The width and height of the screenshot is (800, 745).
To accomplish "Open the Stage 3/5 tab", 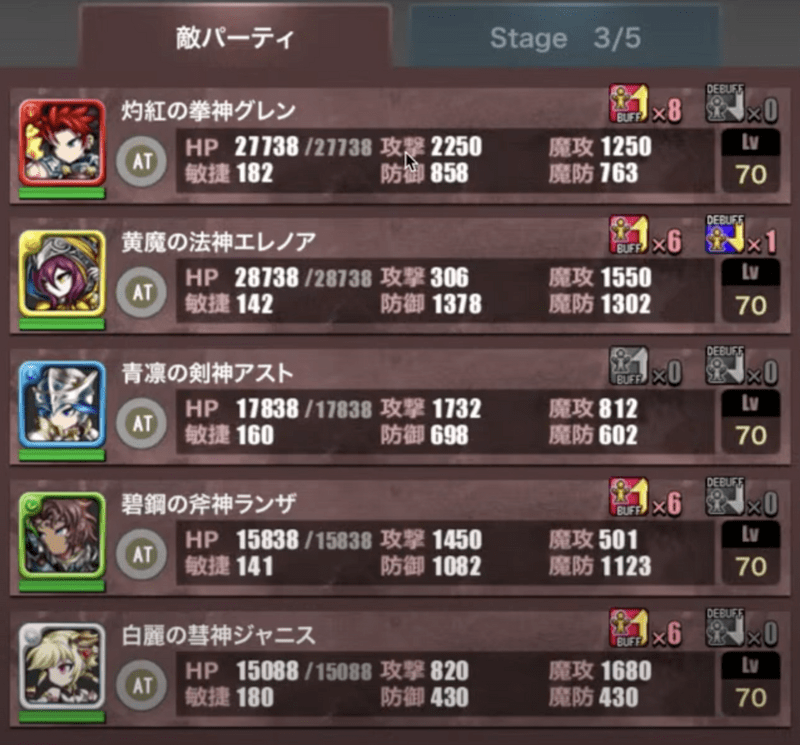I will coord(565,37).
